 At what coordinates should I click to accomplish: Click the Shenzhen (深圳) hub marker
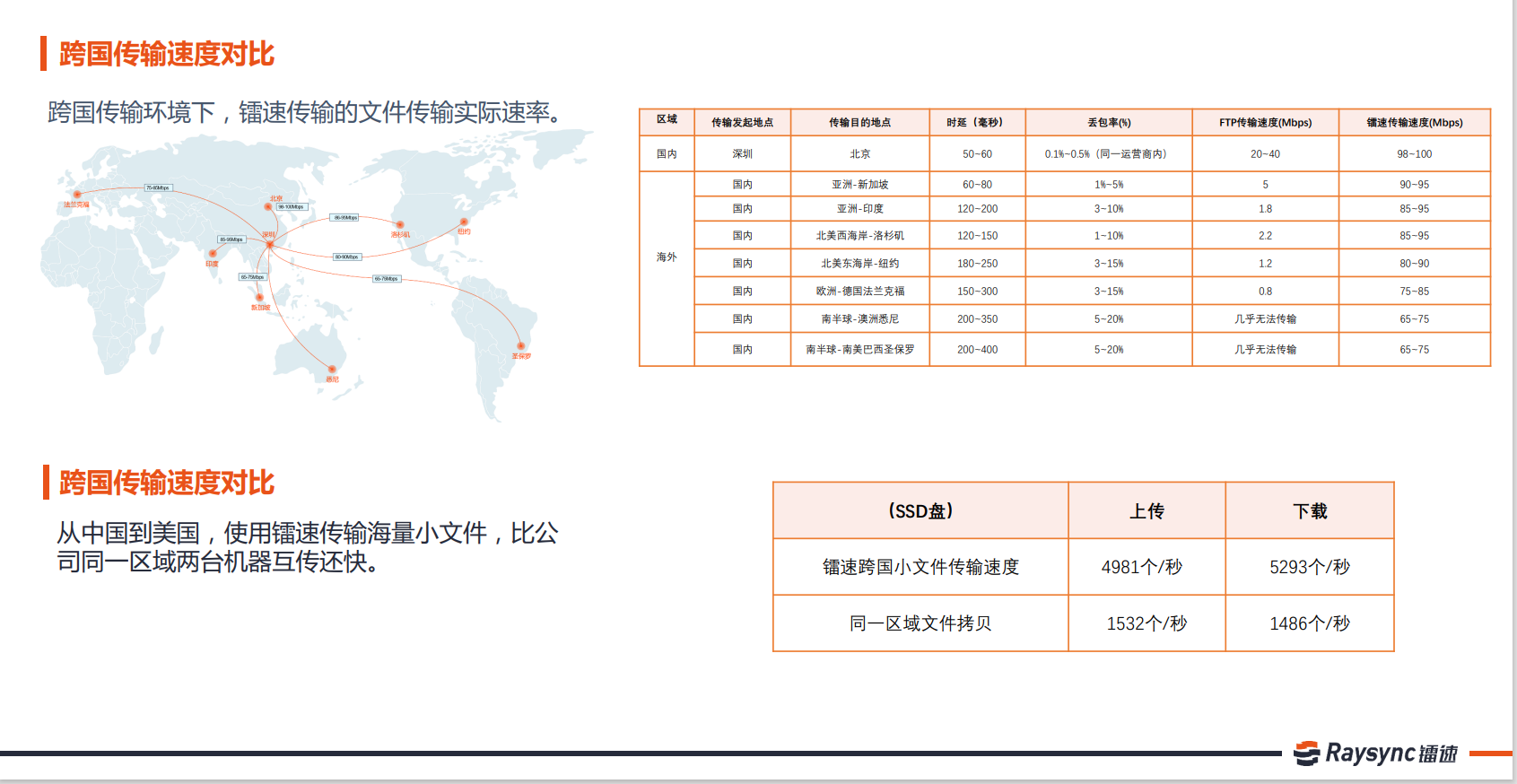pos(269,244)
